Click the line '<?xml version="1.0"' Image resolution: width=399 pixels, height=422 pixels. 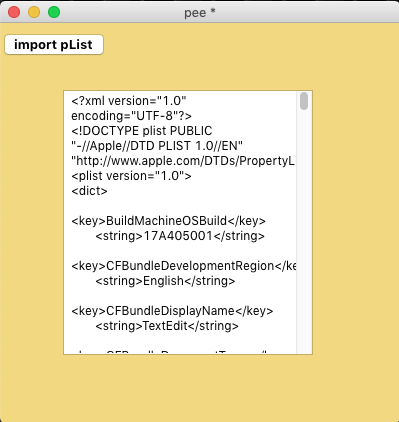[129, 101]
